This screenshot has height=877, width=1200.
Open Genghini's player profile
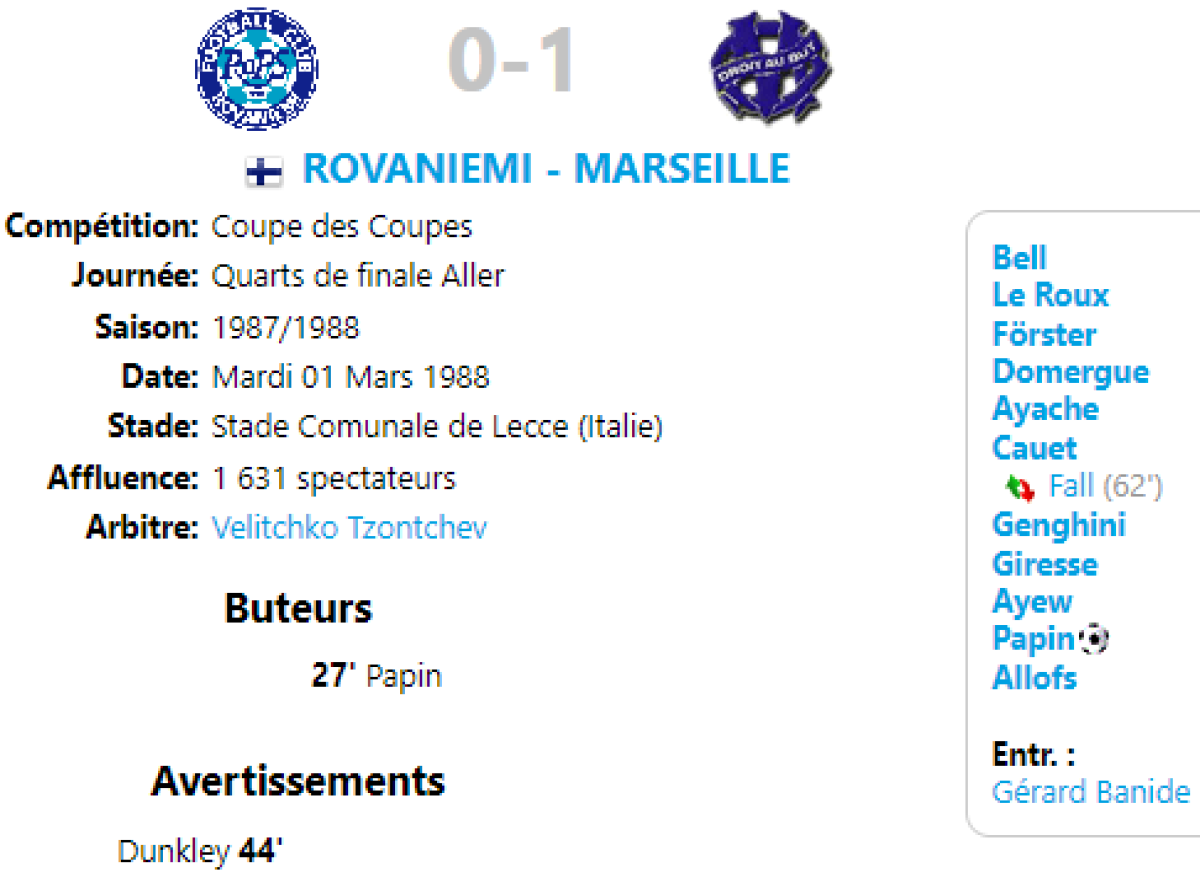coord(1058,525)
